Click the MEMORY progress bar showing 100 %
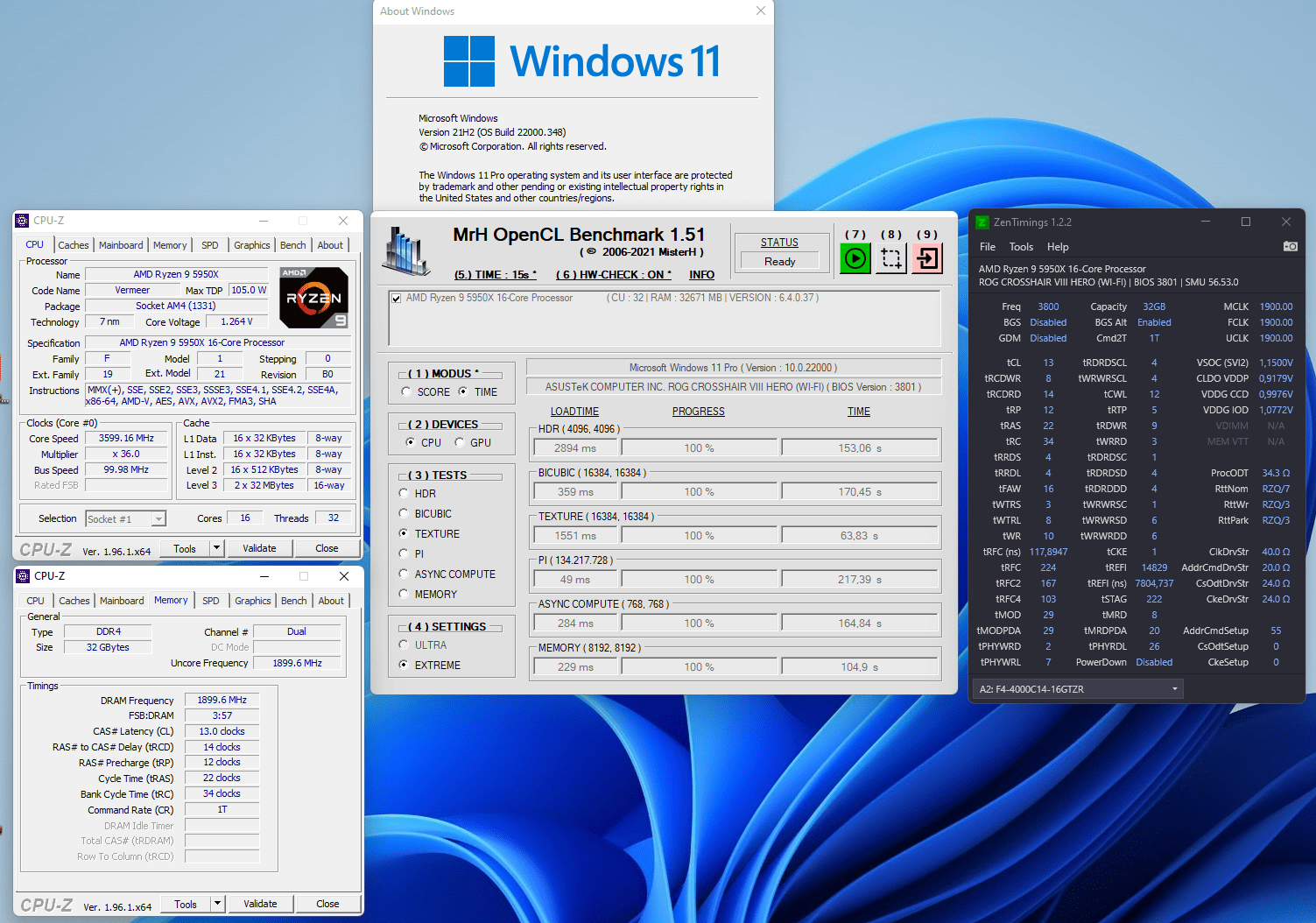 [x=699, y=666]
